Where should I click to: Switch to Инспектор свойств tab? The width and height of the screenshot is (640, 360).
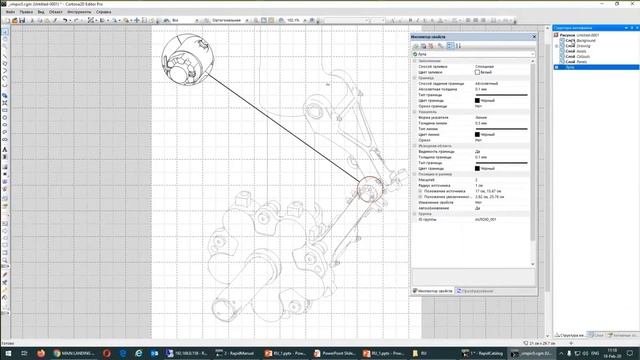pyautogui.click(x=433, y=291)
